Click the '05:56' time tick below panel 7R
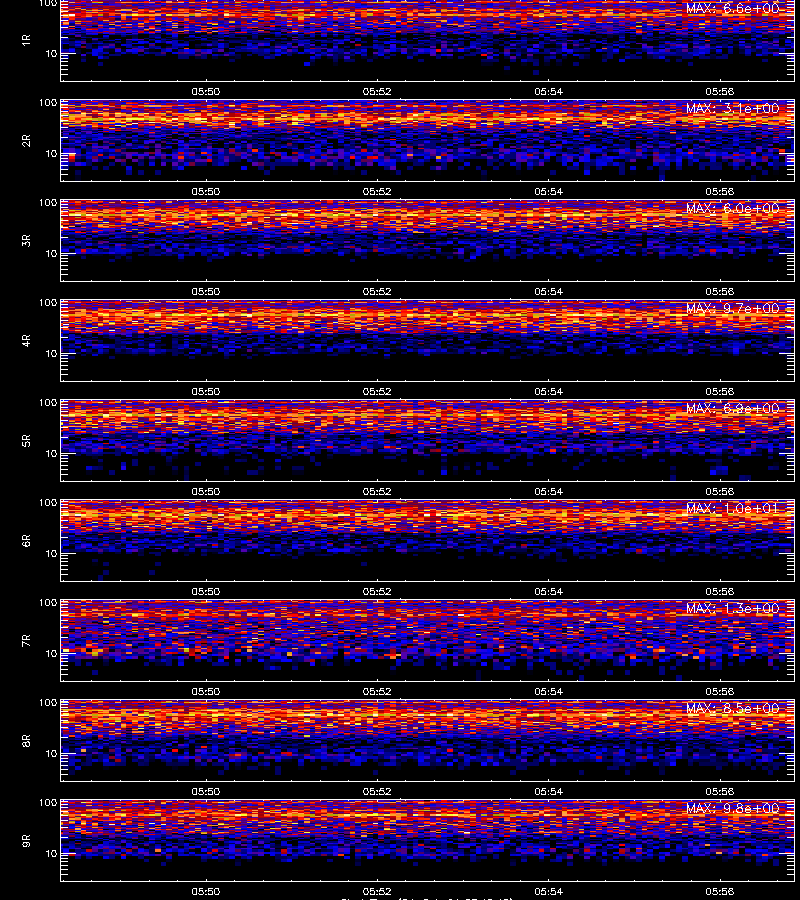 pos(720,692)
